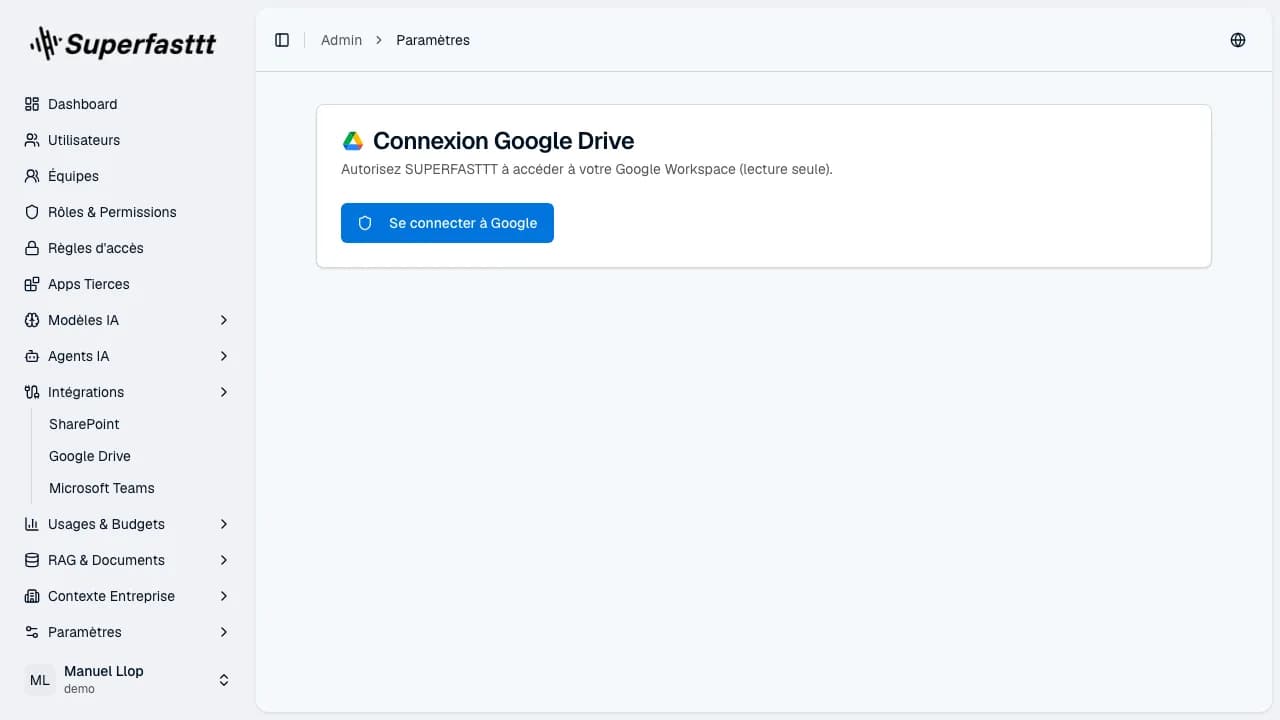
Task: Open the Dashboard menu item
Action: [x=128, y=104]
